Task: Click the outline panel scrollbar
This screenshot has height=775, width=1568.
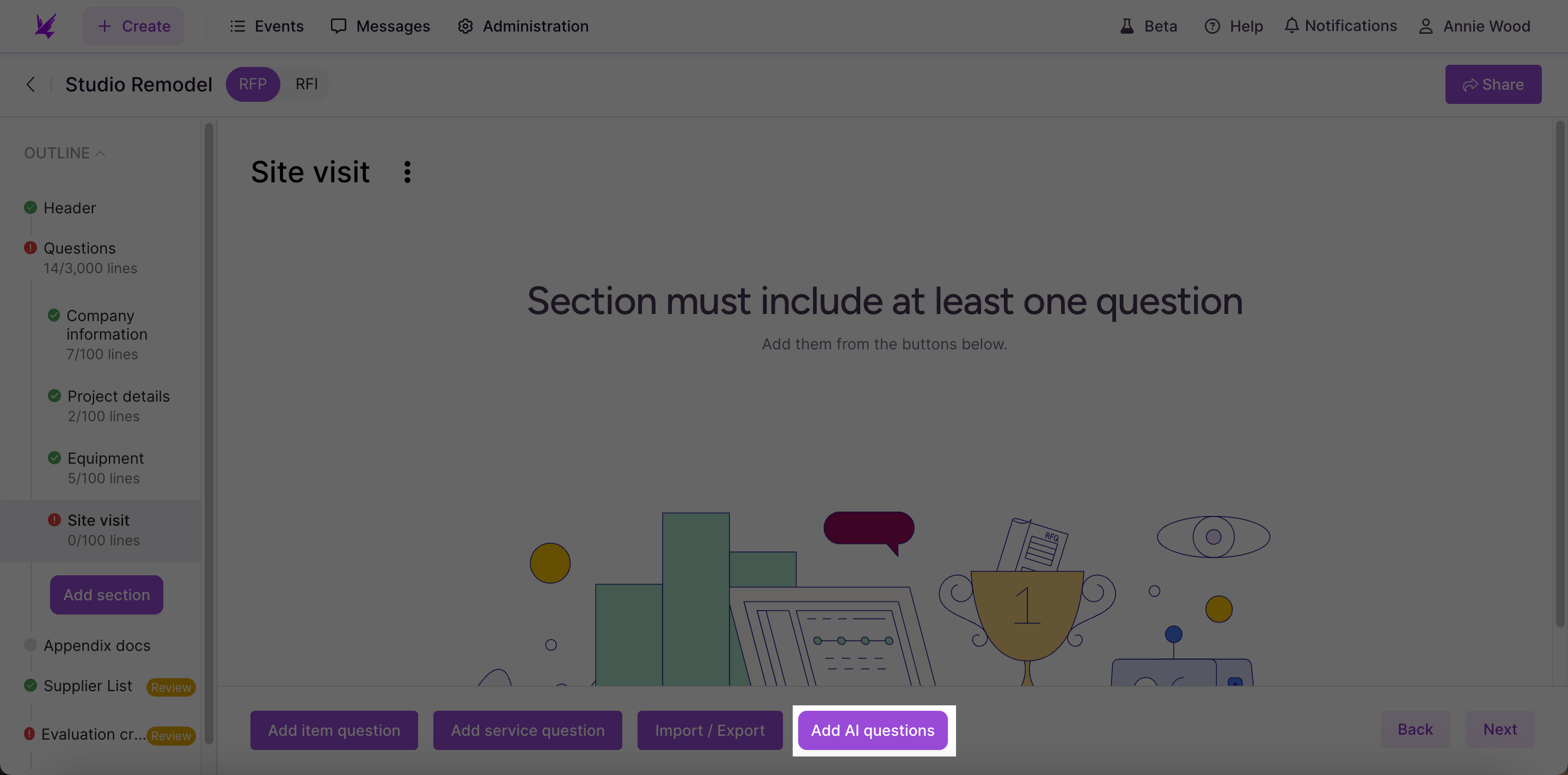Action: 209,433
